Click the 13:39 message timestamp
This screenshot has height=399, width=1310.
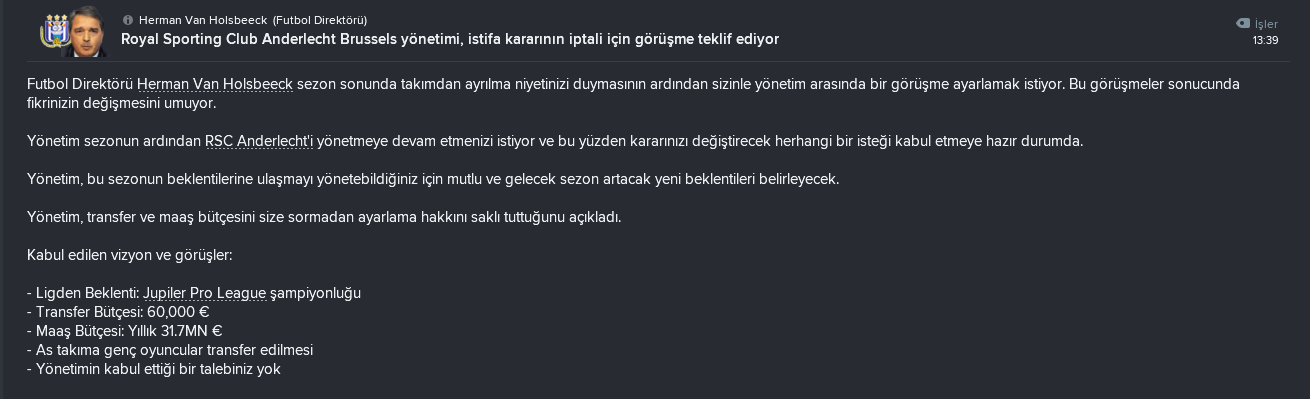(1265, 41)
